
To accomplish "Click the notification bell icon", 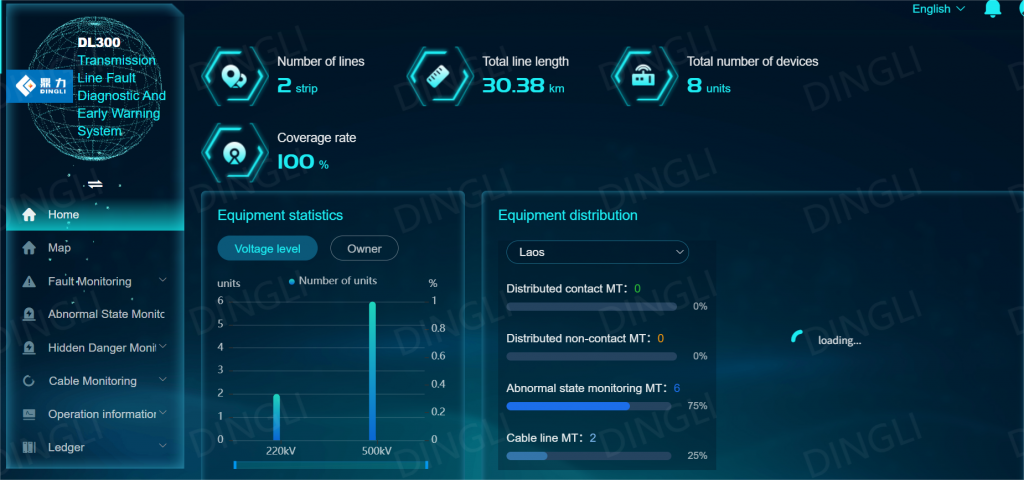I will (x=992, y=9).
